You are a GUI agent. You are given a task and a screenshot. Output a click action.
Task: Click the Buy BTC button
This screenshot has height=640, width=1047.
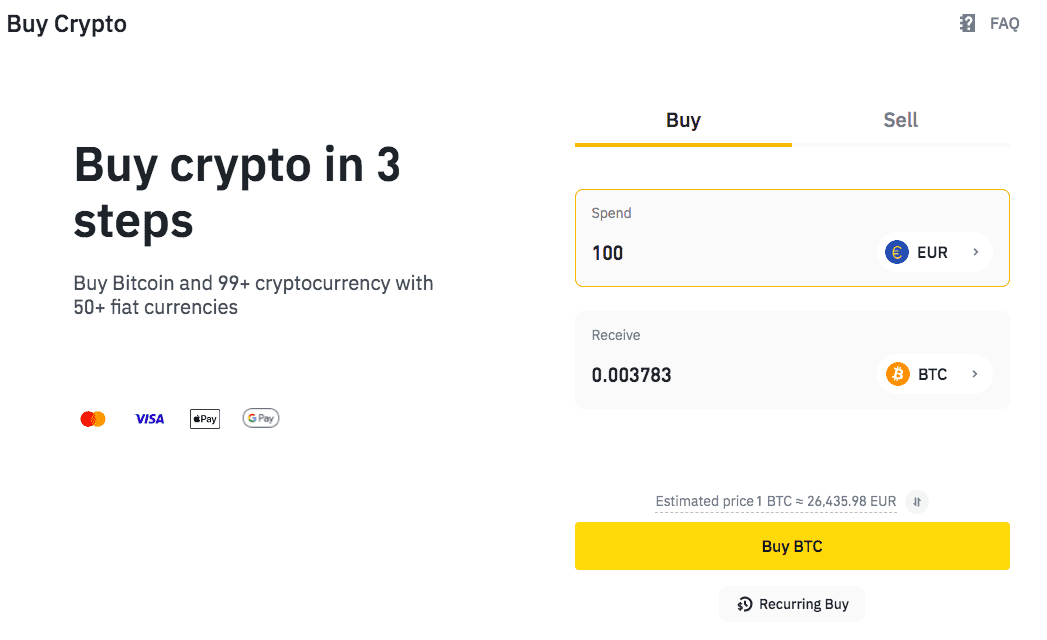tap(791, 546)
